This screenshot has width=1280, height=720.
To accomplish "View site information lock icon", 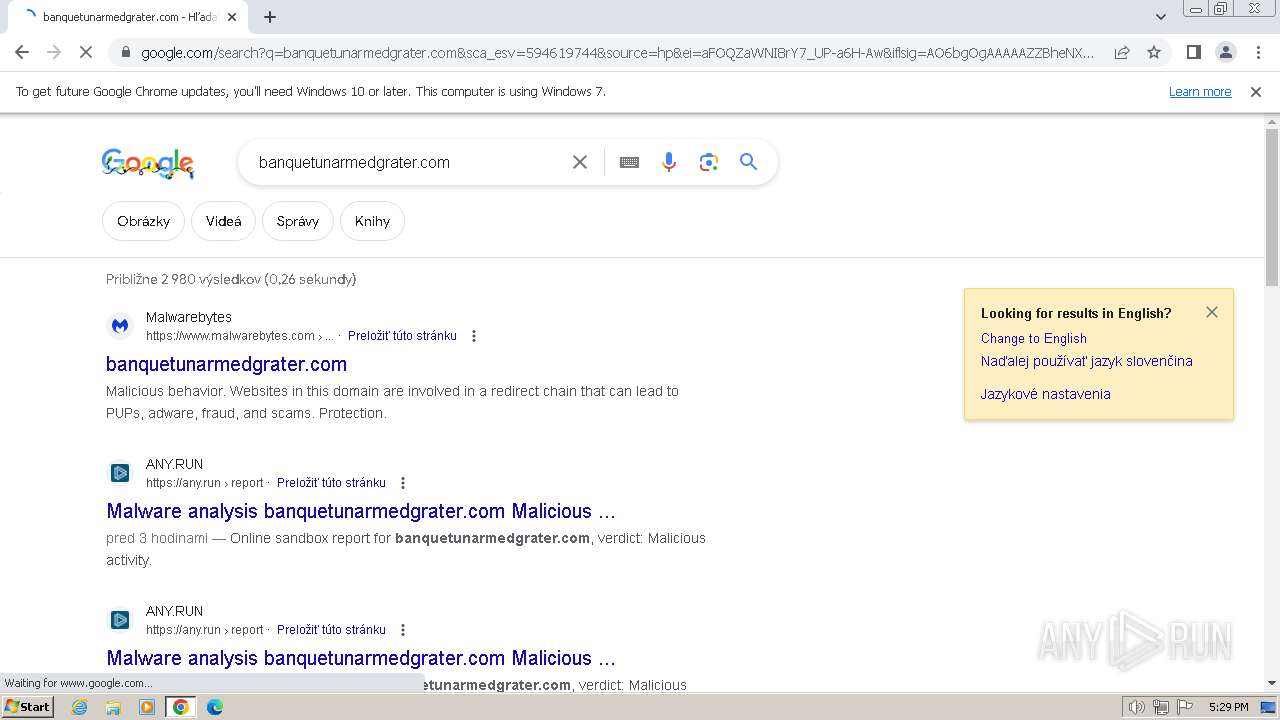I will tap(125, 52).
